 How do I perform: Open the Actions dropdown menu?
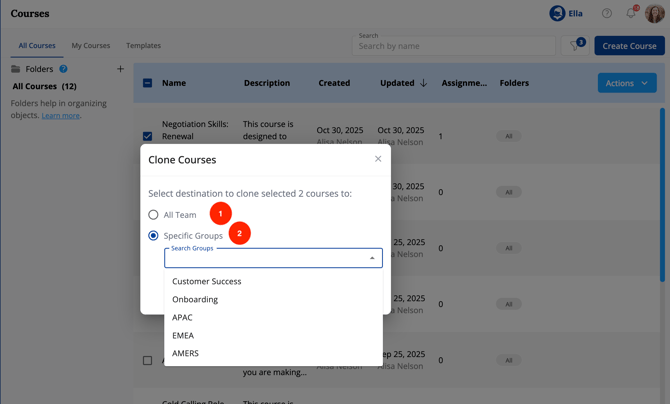[x=627, y=83]
